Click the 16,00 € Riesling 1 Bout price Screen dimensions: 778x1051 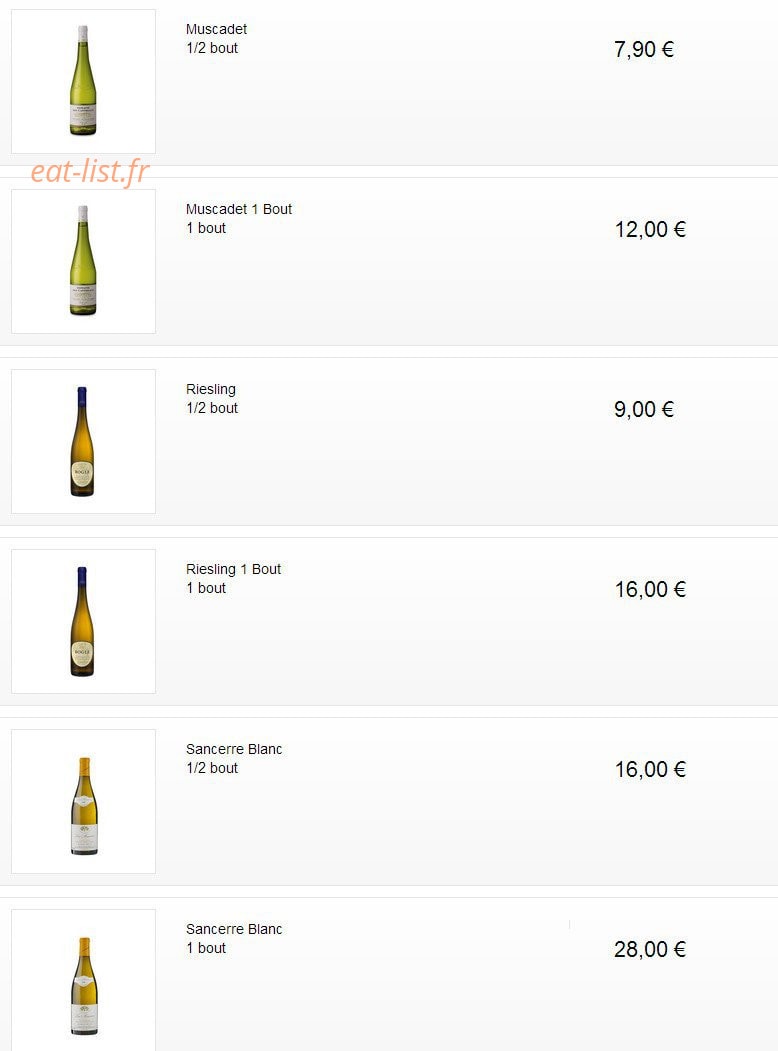[x=650, y=589]
